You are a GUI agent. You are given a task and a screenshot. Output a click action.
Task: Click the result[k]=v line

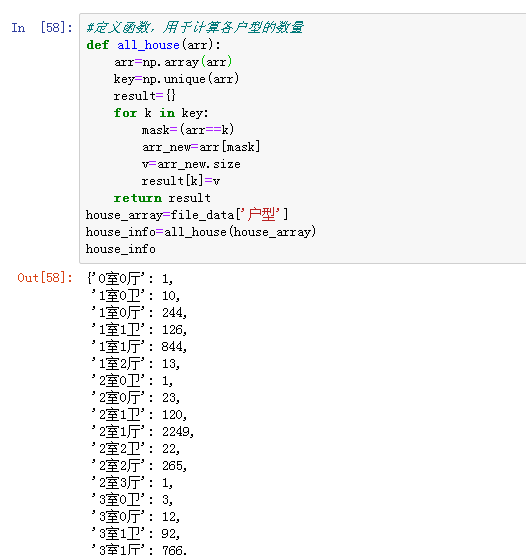[181, 181]
